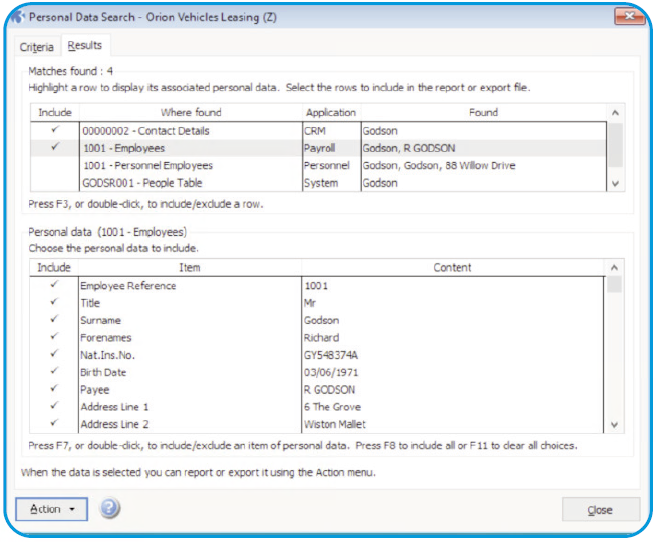The width and height of the screenshot is (657, 542).
Task: Open the Action dropdown menu
Action: pyautogui.click(x=52, y=509)
